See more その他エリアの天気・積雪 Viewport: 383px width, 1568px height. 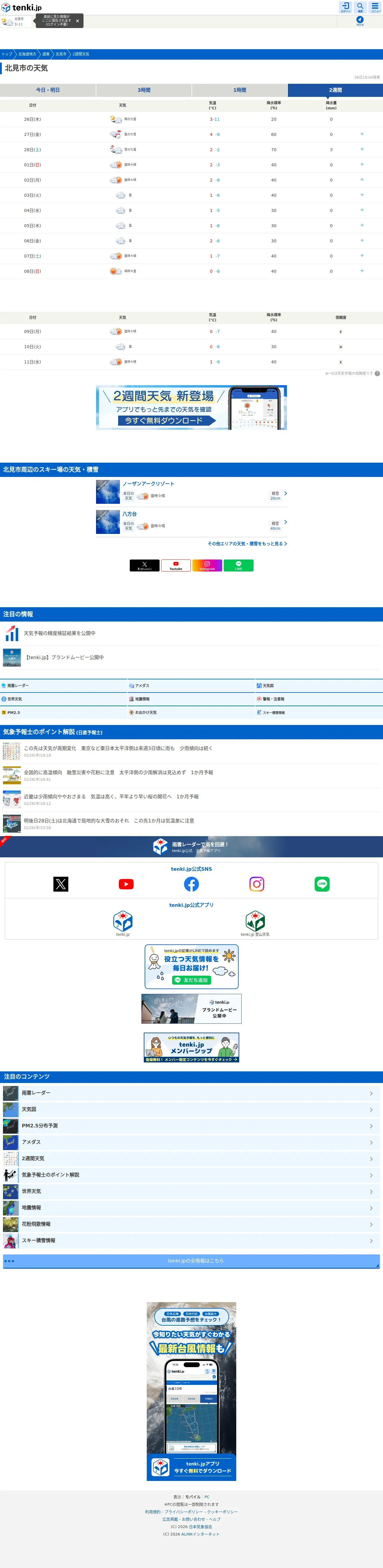247,543
